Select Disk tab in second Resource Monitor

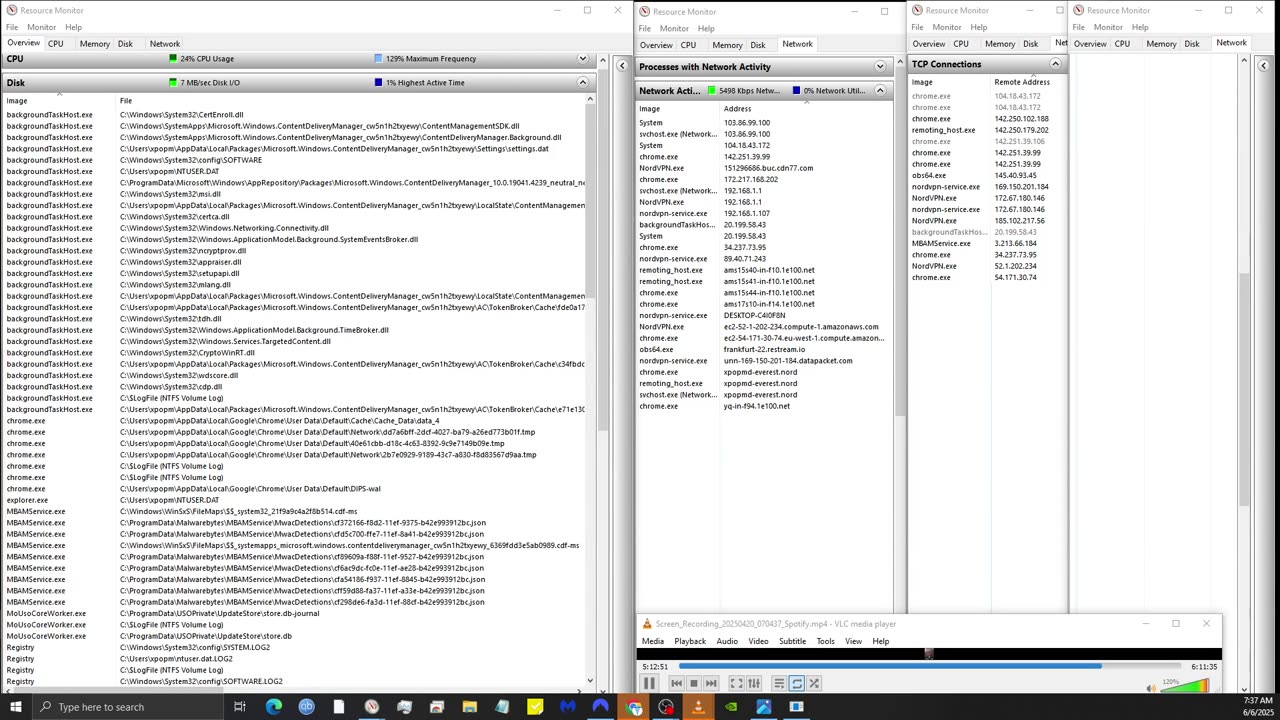tap(758, 45)
